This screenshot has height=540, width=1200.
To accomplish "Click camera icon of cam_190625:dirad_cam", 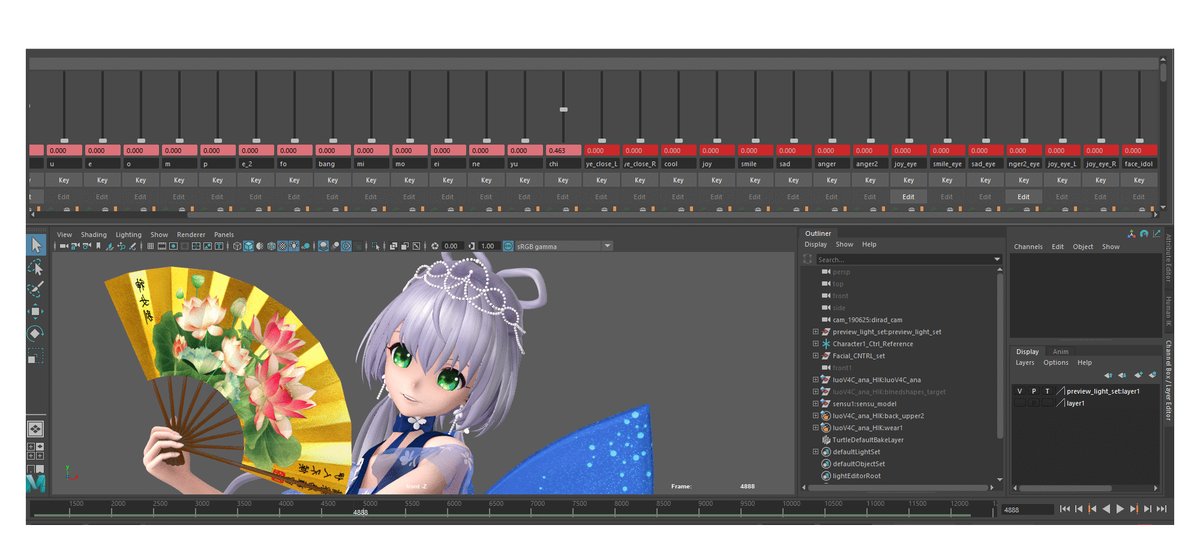I will [x=826, y=319].
